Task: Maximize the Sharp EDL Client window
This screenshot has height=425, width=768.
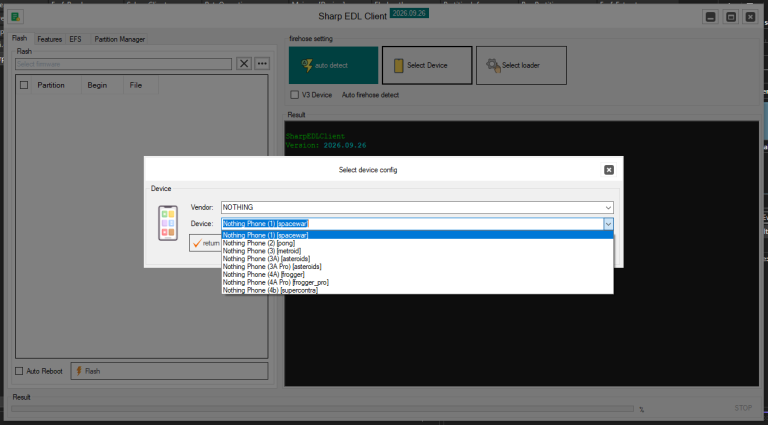Action: 731,17
